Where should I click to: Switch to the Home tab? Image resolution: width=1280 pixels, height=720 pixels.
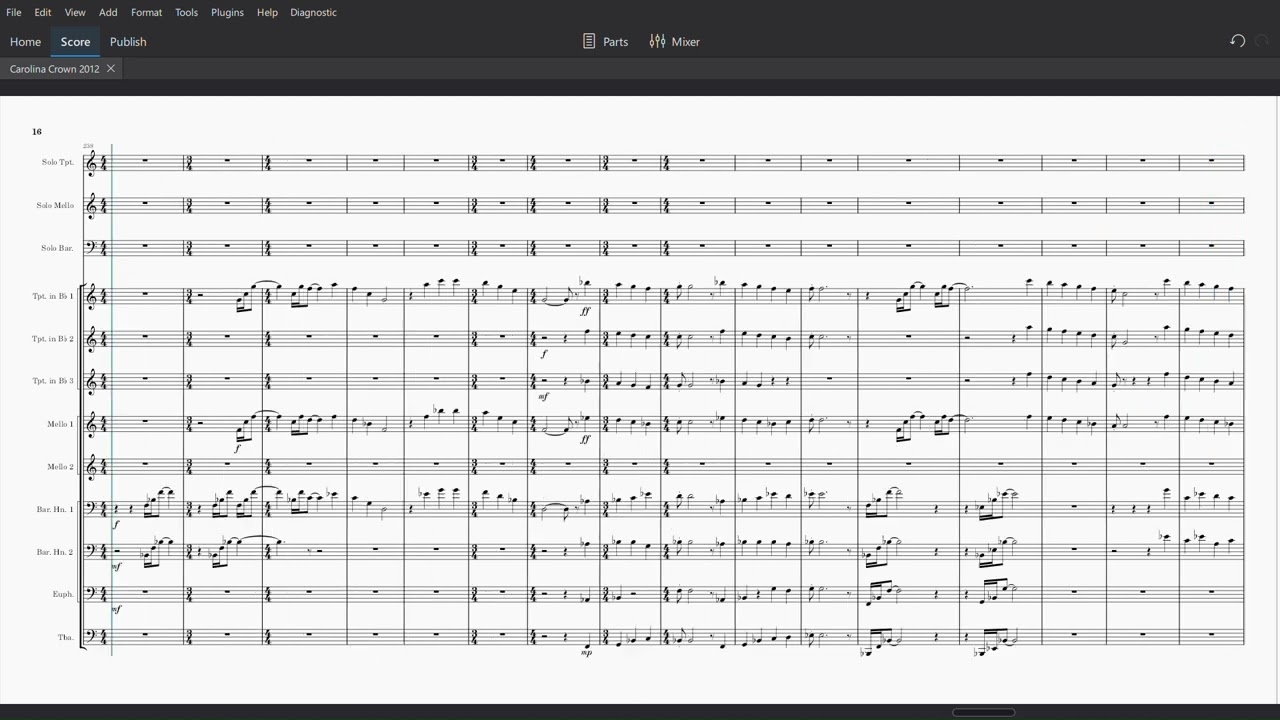point(25,42)
